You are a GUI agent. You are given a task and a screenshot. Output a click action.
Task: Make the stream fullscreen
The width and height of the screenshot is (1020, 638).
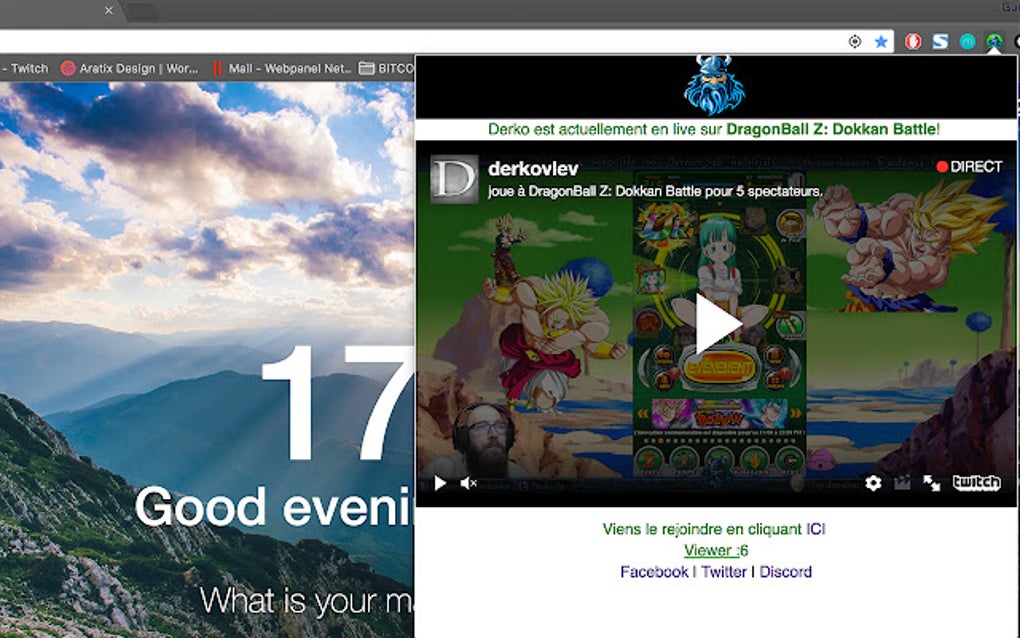(x=930, y=483)
